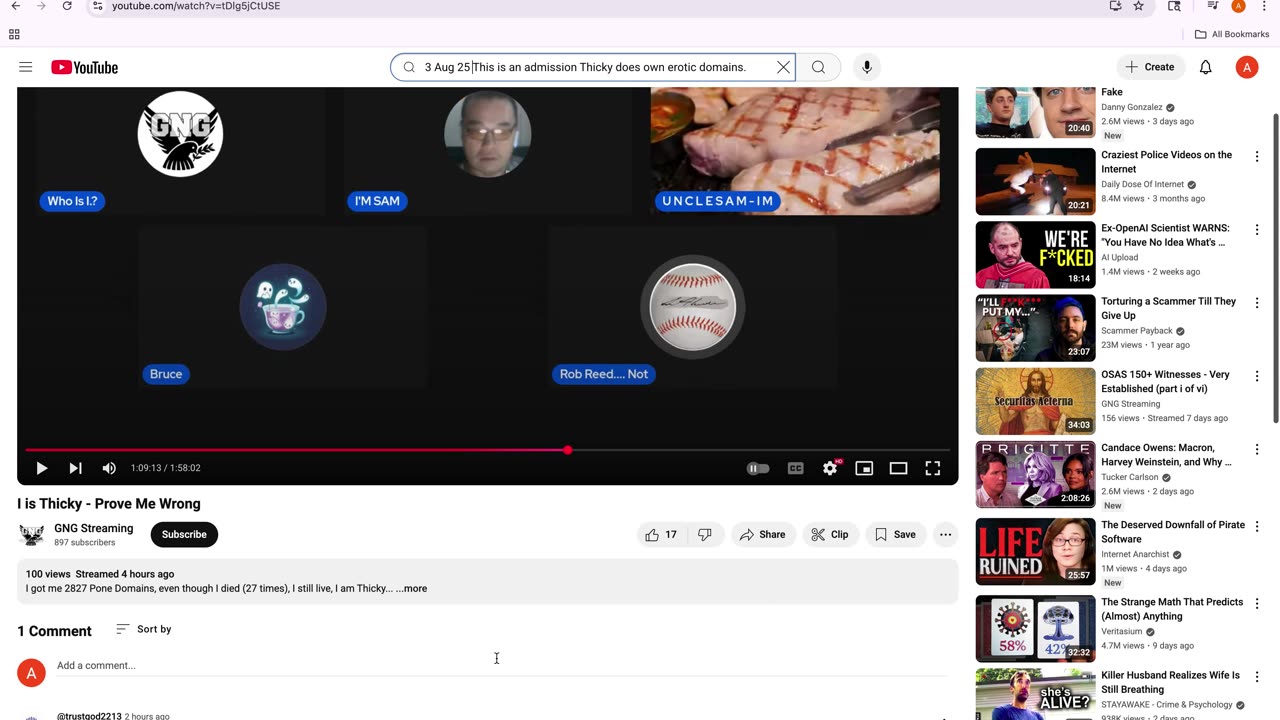
Task: Open the notifications bell
Action: pyautogui.click(x=1206, y=67)
